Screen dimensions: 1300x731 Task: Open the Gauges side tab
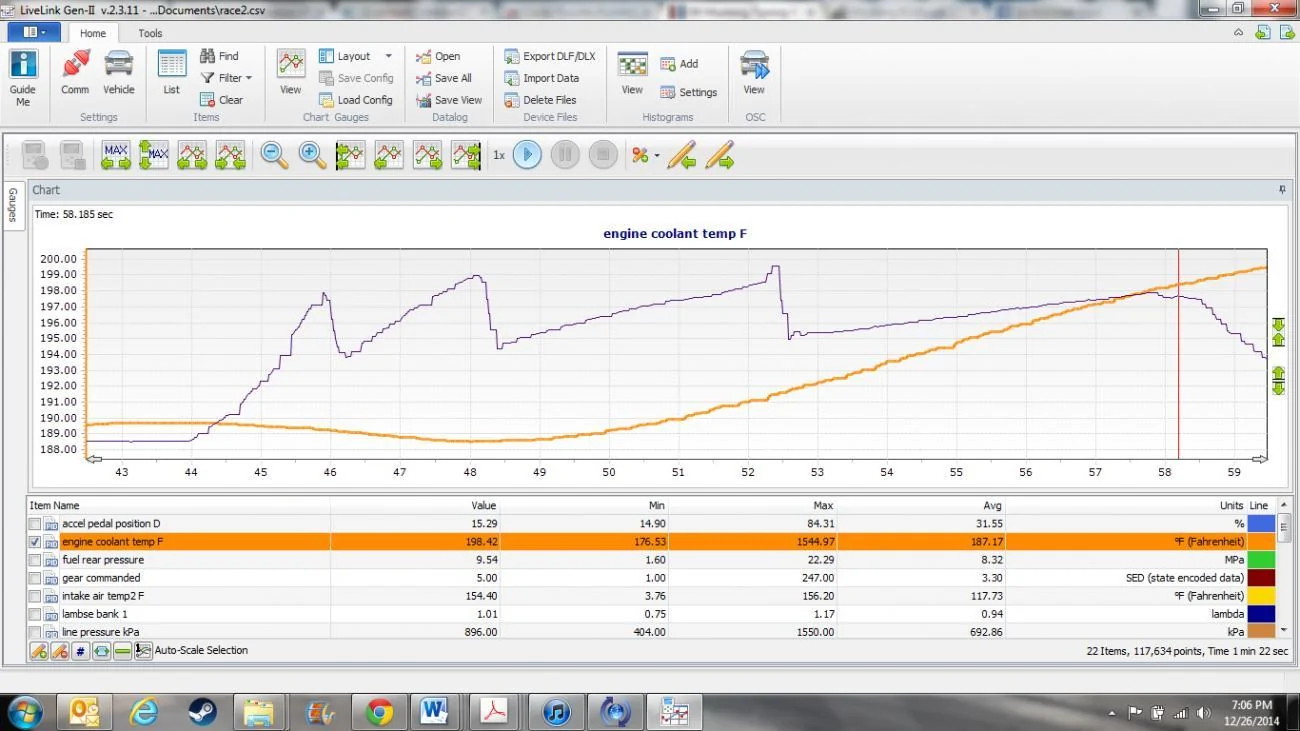tap(12, 204)
